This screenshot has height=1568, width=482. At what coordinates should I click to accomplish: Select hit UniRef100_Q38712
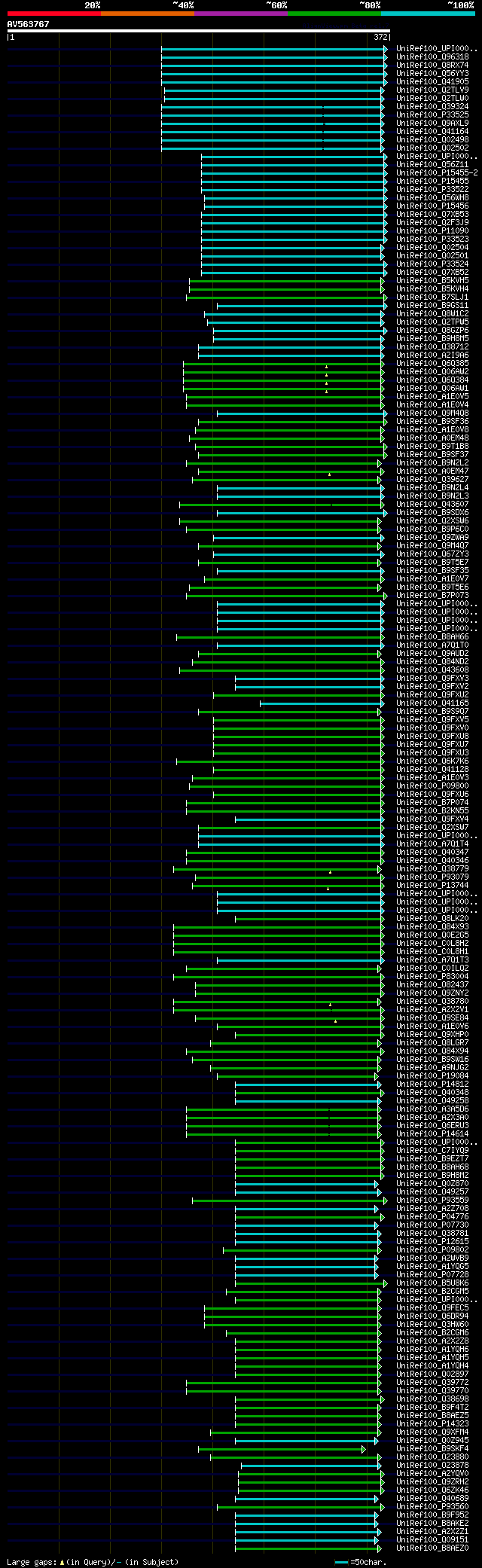[432, 346]
